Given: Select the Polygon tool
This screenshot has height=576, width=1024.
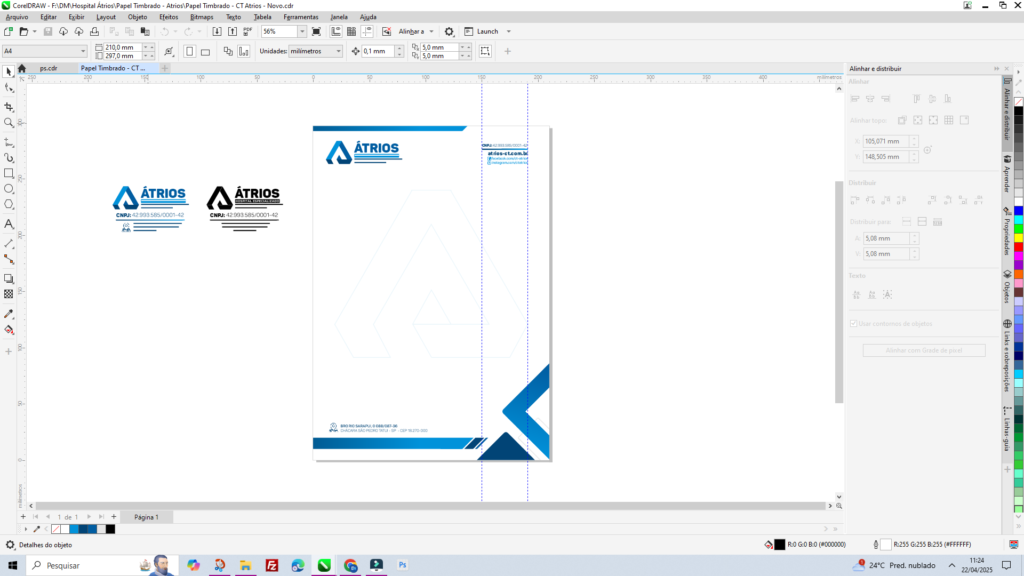Looking at the screenshot, I should pos(8,204).
